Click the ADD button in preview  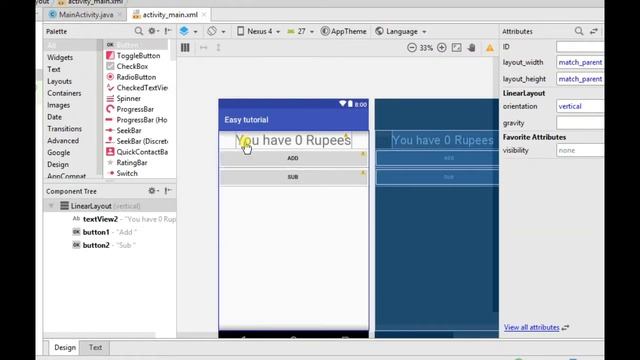click(293, 158)
